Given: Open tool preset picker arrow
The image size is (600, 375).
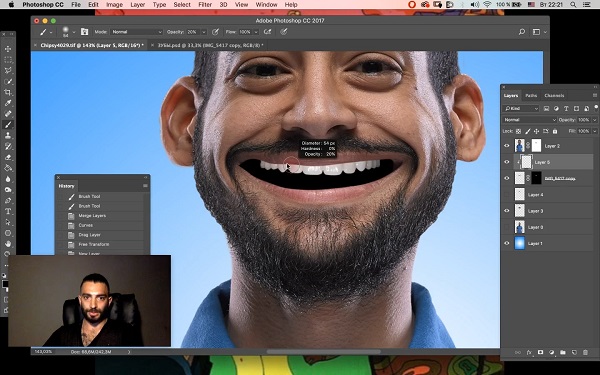Looking at the screenshot, I should 51,32.
